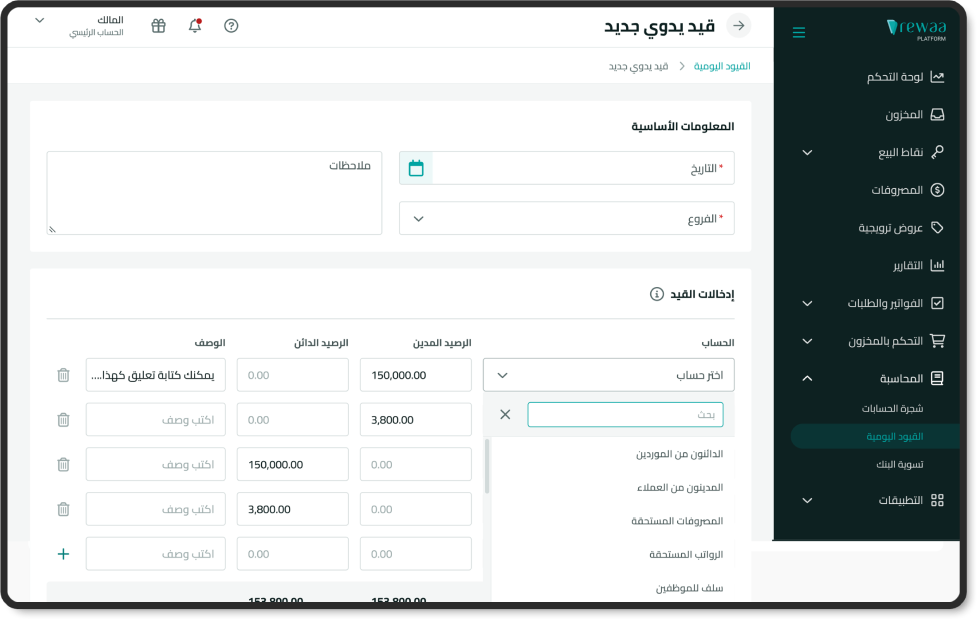Open شجرة الحسابات submenu item
This screenshot has height=619, width=977.
click(892, 409)
